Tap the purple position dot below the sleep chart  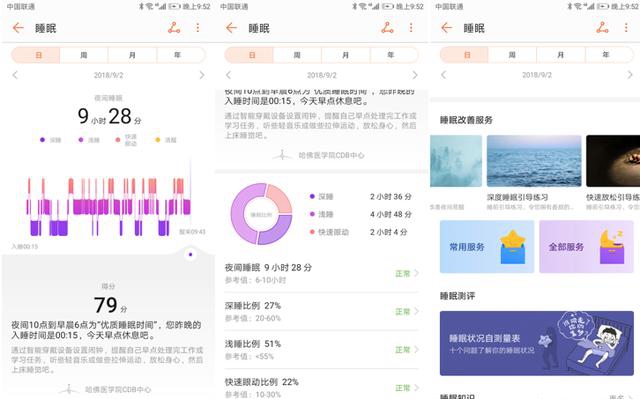click(191, 255)
